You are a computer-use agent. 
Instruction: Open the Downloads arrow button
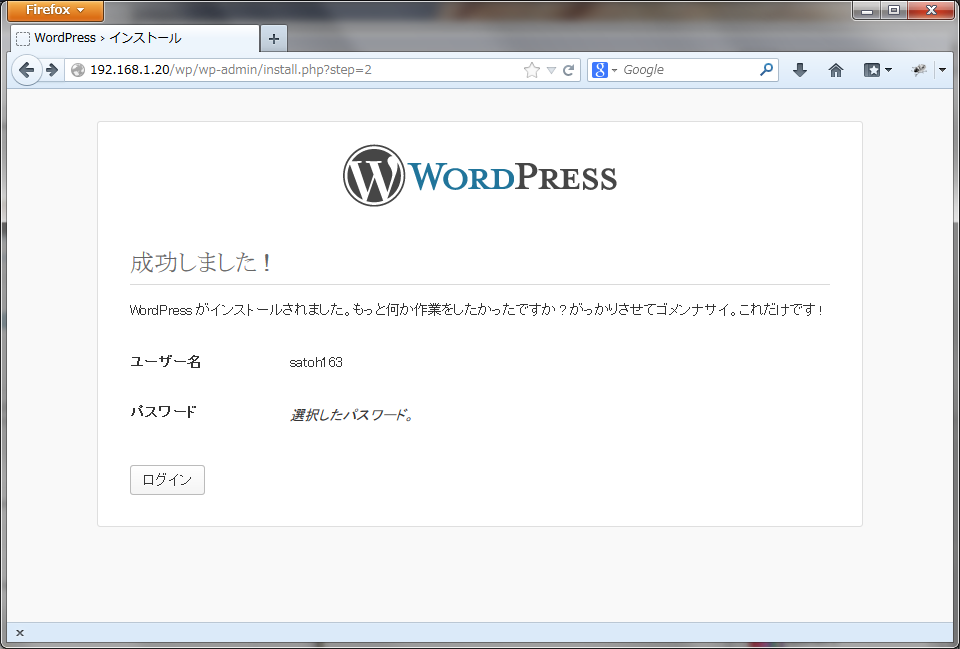click(x=800, y=70)
